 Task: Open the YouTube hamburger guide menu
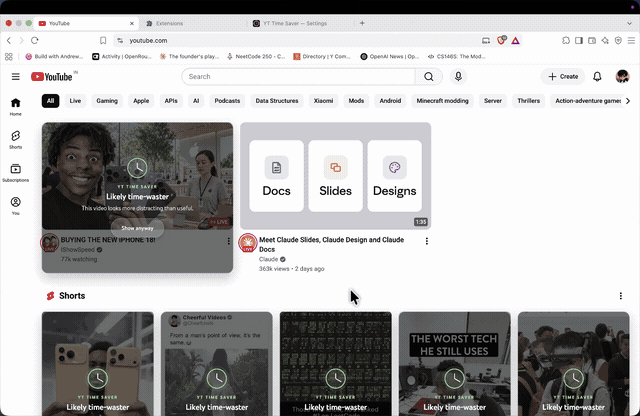click(16, 76)
